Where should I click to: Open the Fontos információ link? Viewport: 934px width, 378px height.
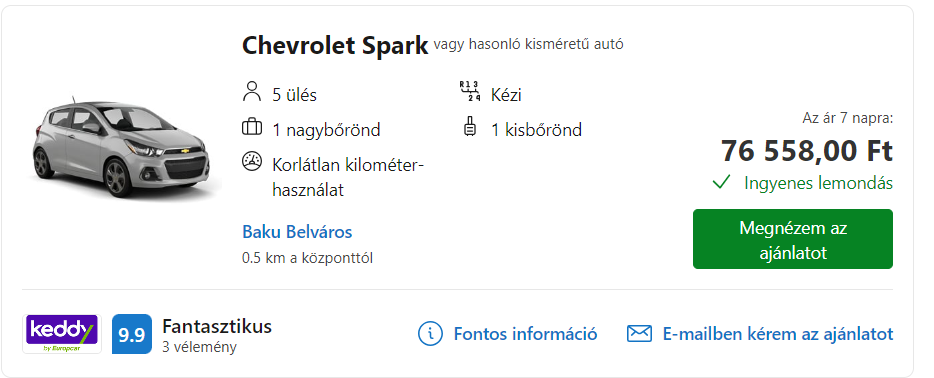tap(525, 333)
